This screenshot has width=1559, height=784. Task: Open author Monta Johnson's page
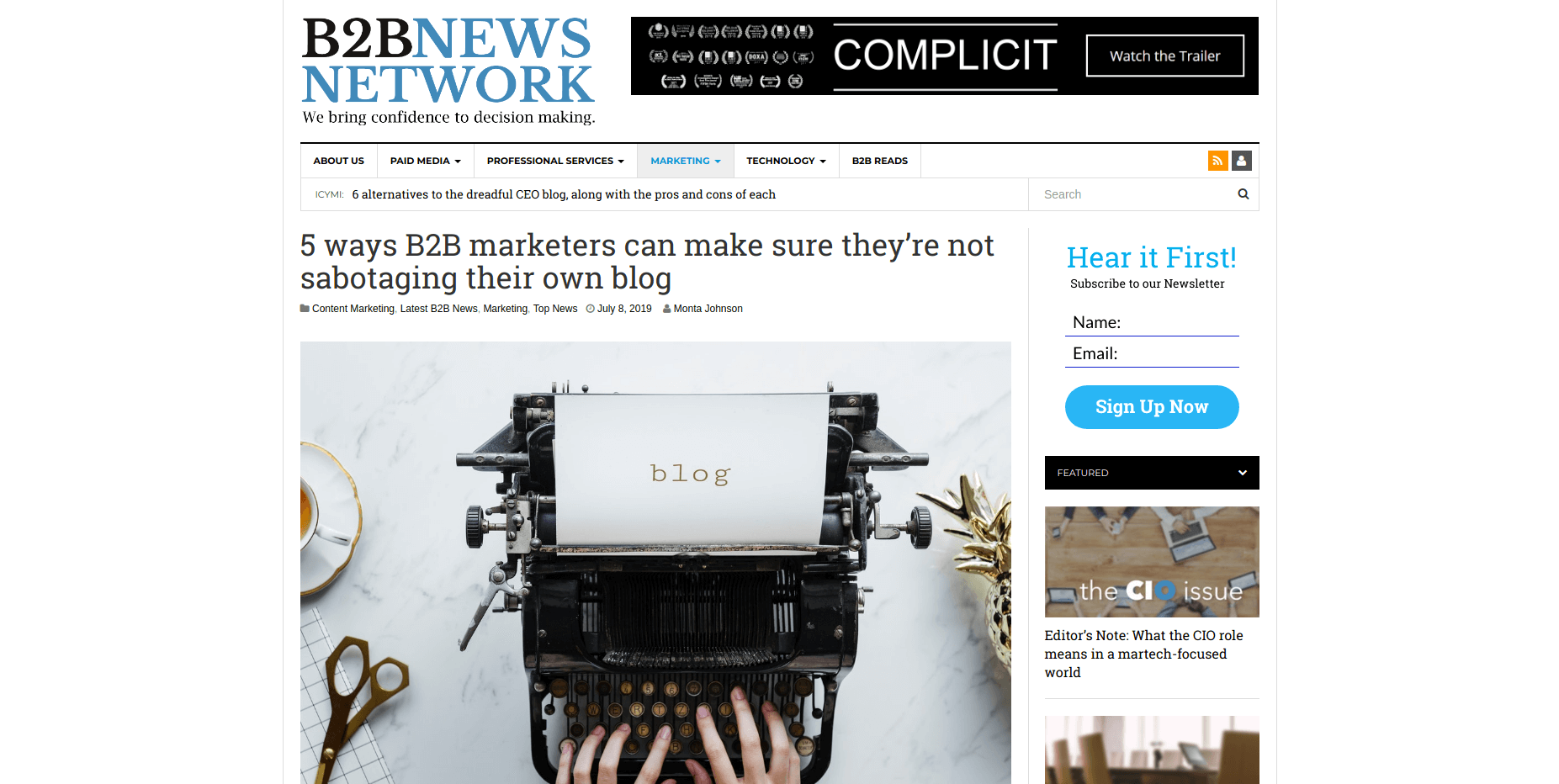708,309
